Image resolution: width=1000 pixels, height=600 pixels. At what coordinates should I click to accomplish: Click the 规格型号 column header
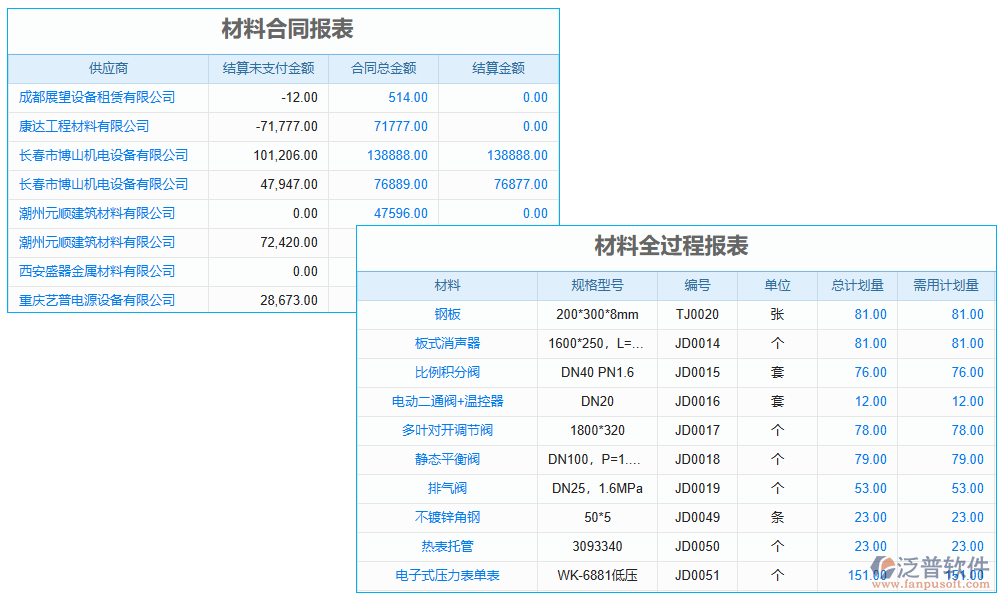click(596, 285)
